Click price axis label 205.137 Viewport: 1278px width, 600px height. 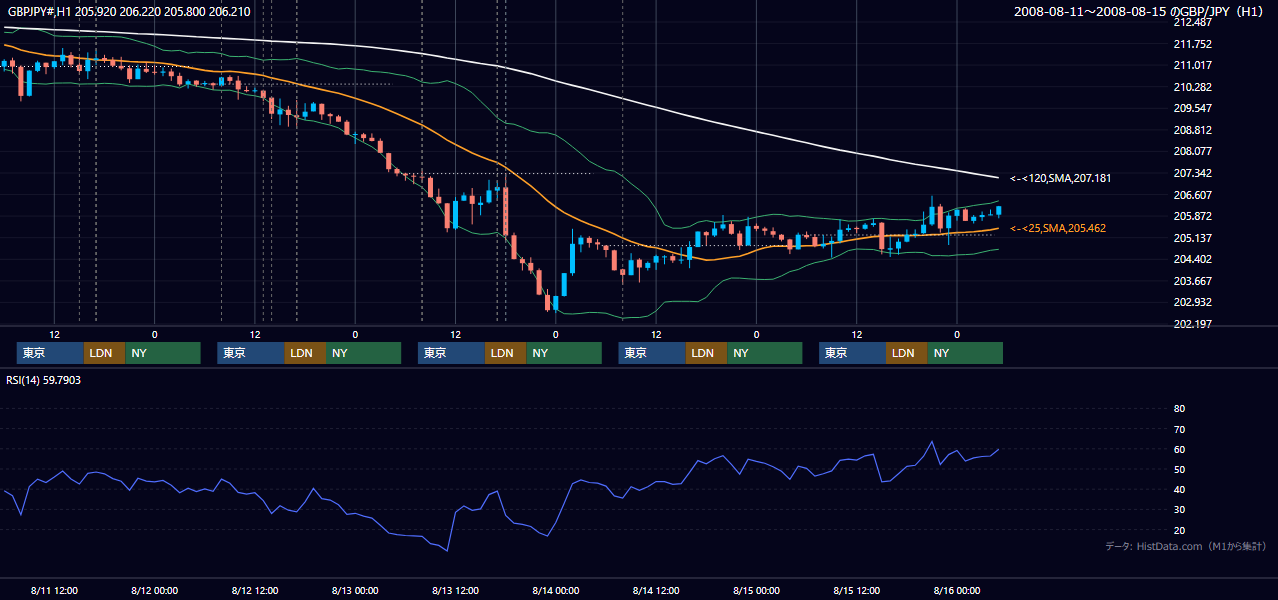pyautogui.click(x=1193, y=238)
